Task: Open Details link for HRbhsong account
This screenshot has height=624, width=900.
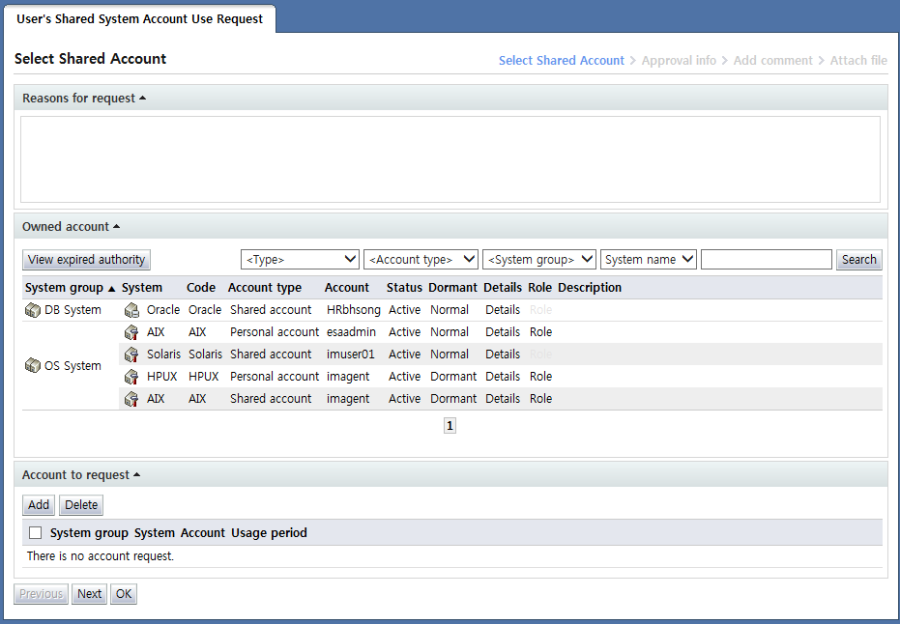Action: coord(503,310)
